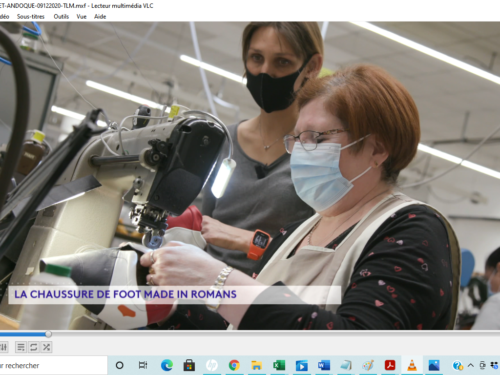The height and width of the screenshot is (375, 500).
Task: Toggle the playlist view button
Action: point(21,347)
